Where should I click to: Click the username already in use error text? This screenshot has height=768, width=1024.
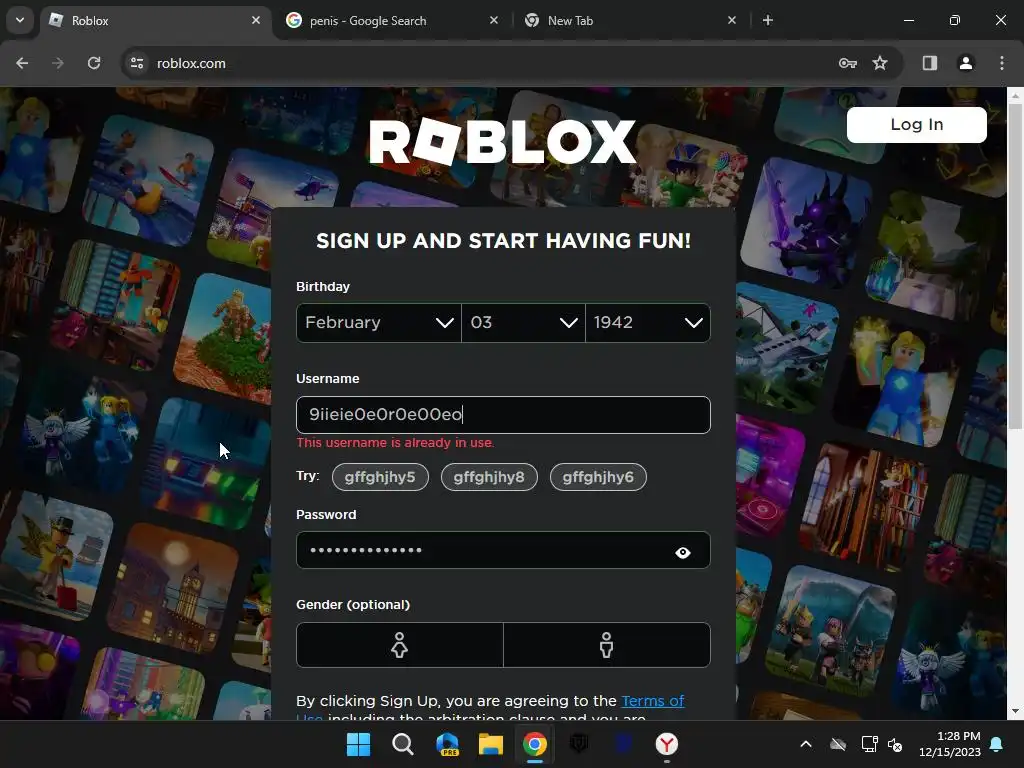(x=395, y=443)
